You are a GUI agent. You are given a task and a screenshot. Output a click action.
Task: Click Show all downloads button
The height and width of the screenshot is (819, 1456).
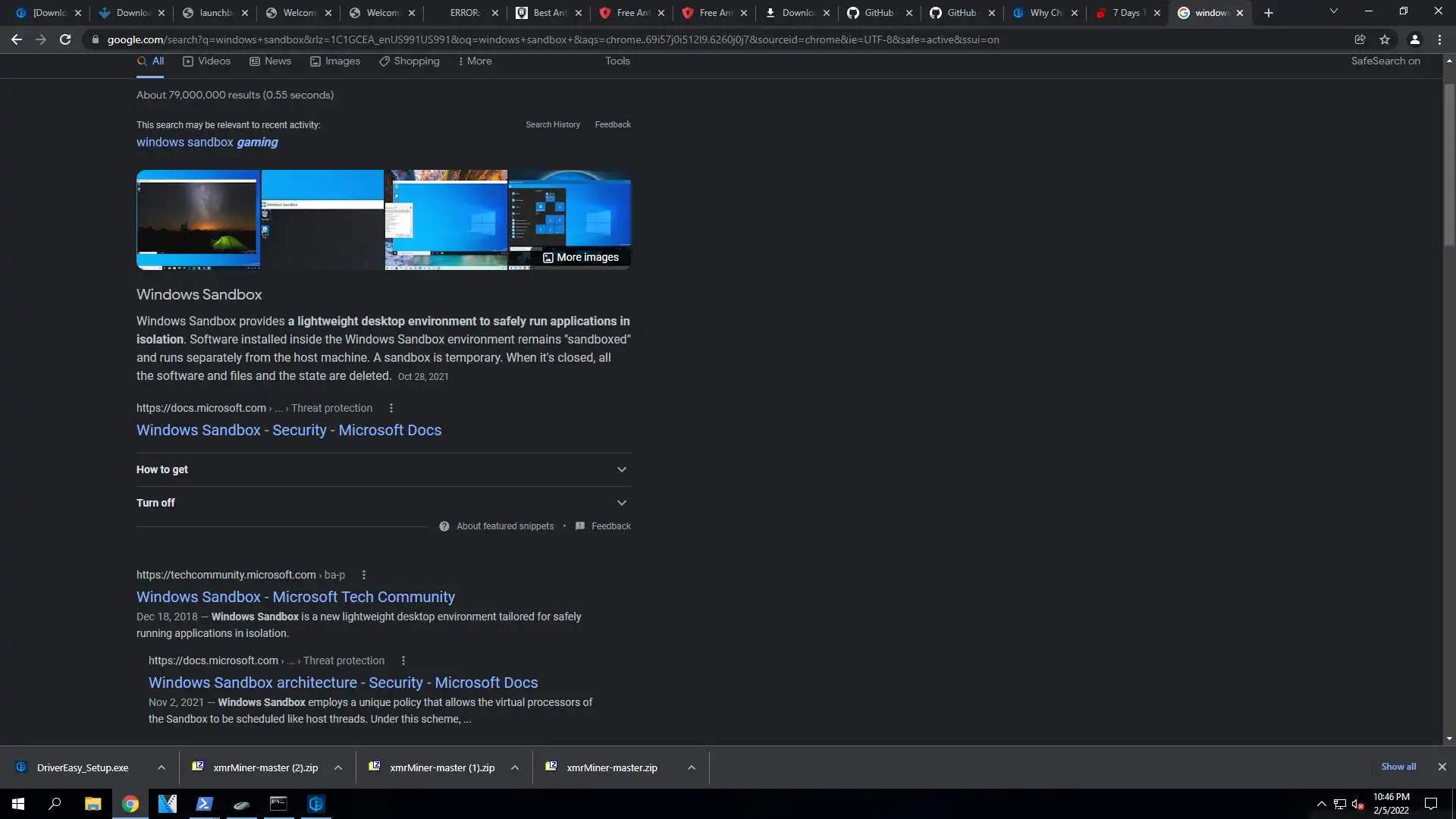[1398, 767]
